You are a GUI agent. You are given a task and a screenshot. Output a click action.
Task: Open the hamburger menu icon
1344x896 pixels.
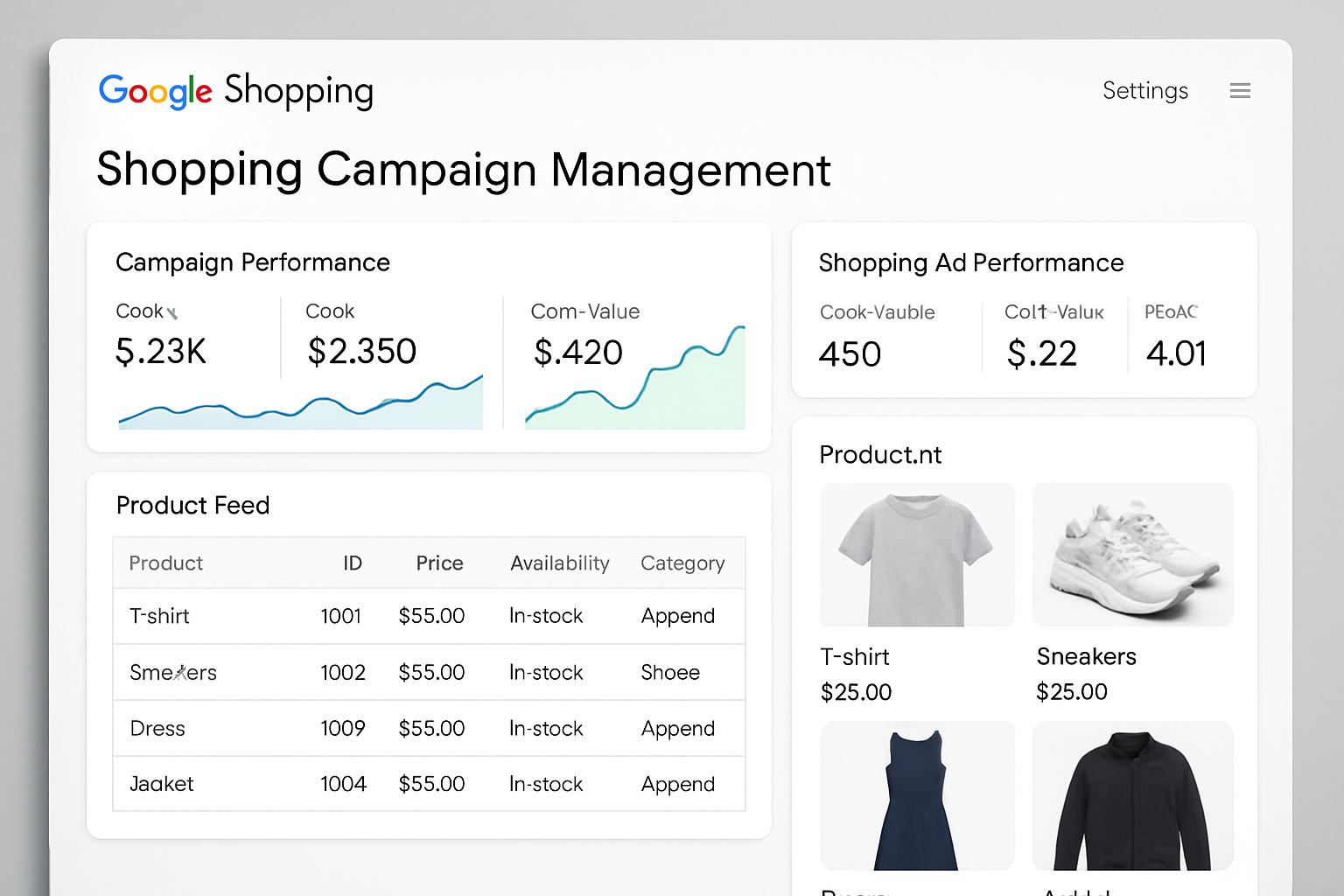click(1240, 91)
